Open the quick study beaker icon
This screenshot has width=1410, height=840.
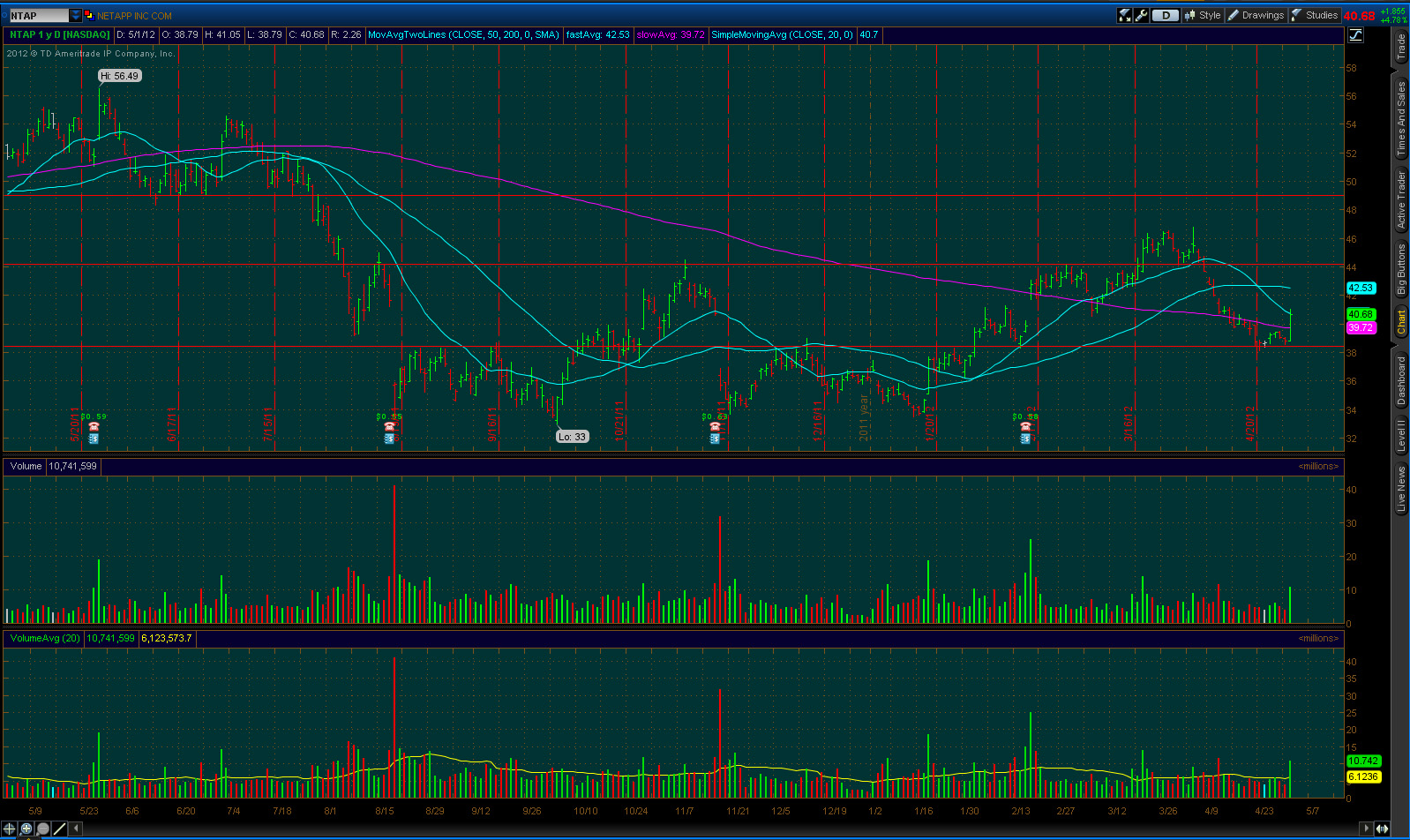pos(1125,15)
